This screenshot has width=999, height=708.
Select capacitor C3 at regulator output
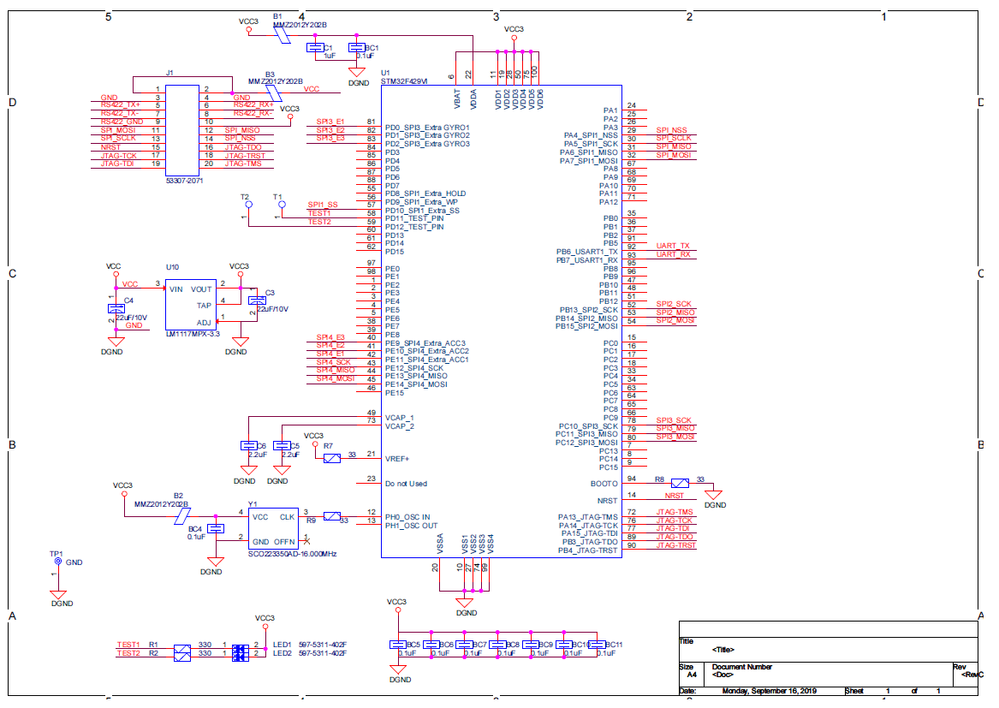pos(257,300)
